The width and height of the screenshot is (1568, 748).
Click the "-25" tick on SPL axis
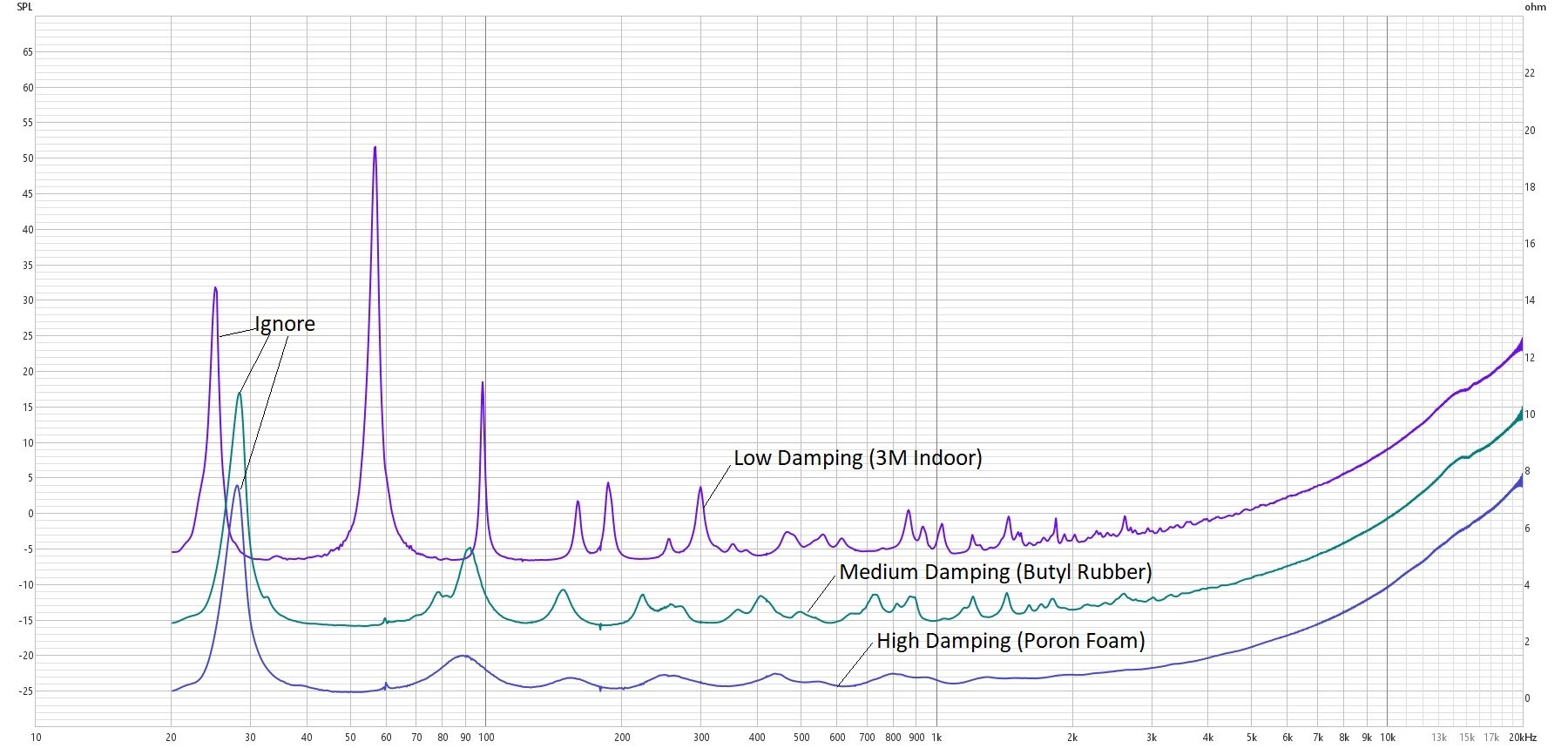26,691
